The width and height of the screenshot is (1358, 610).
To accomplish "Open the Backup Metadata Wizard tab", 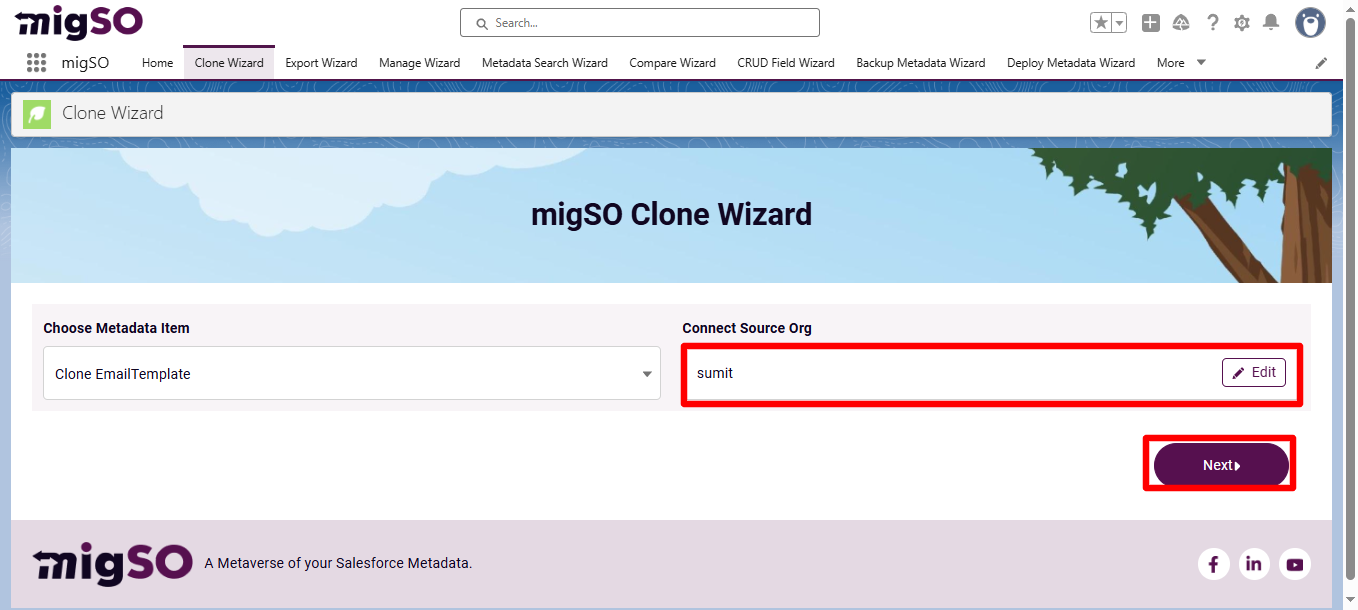I will 920,62.
